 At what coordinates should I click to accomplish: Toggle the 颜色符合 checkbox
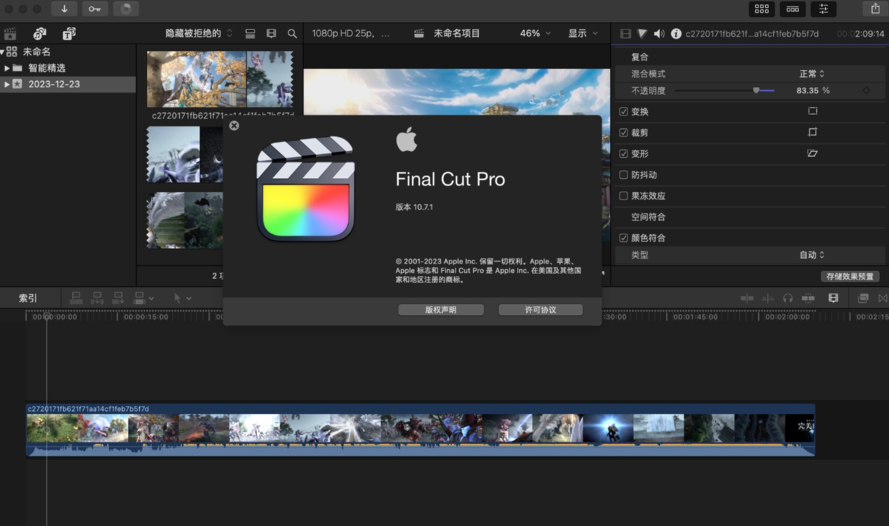pos(624,238)
